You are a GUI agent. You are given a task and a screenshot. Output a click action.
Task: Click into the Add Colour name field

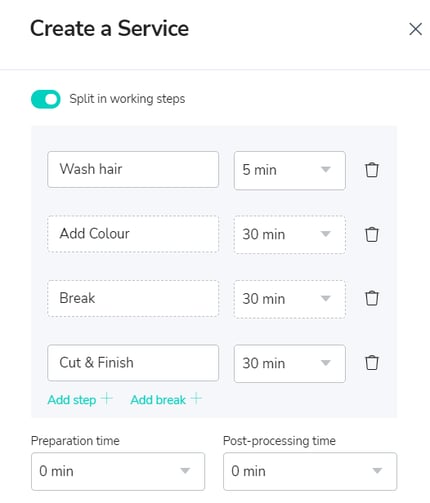133,234
